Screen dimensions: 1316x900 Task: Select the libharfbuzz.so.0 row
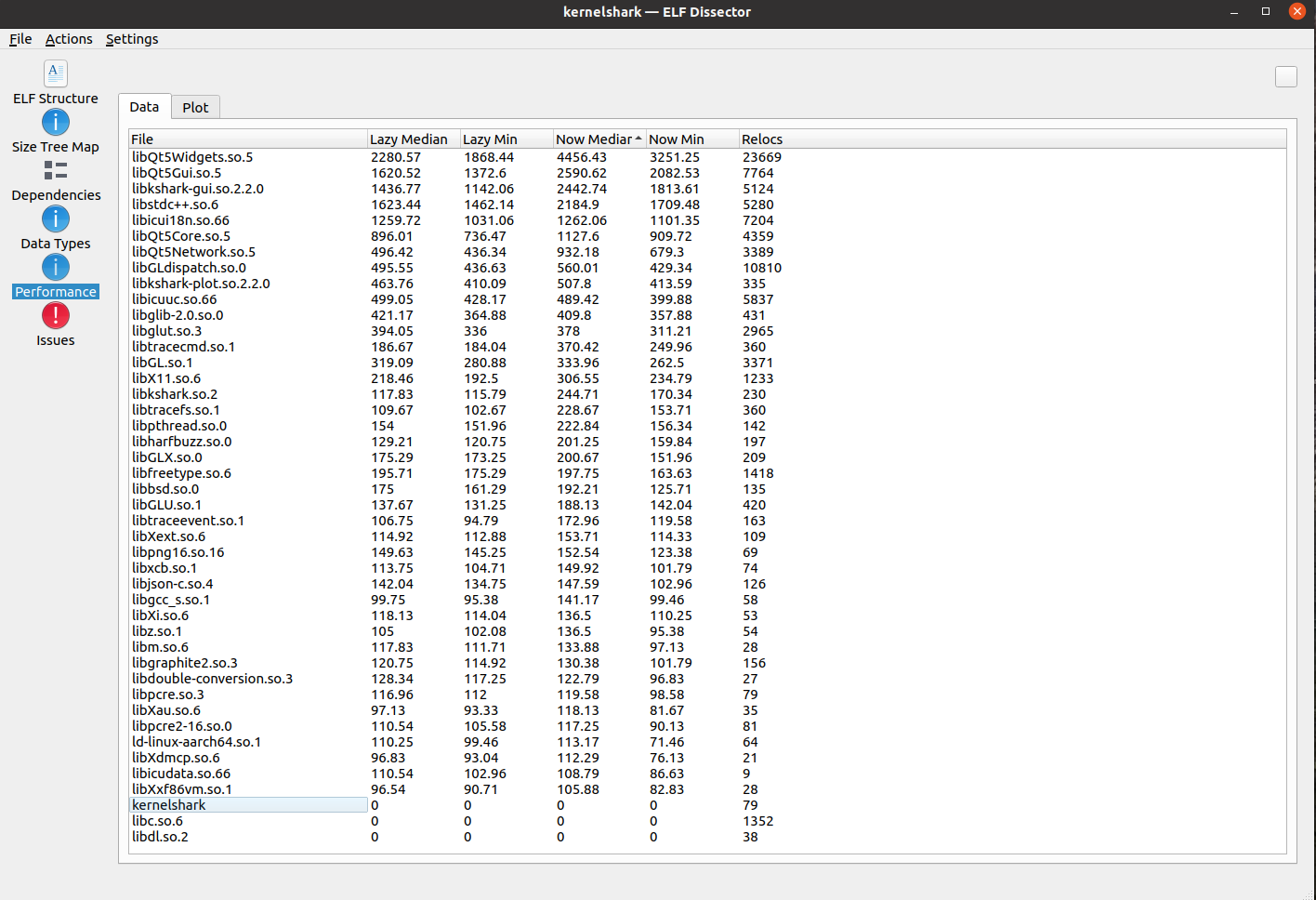(707, 442)
